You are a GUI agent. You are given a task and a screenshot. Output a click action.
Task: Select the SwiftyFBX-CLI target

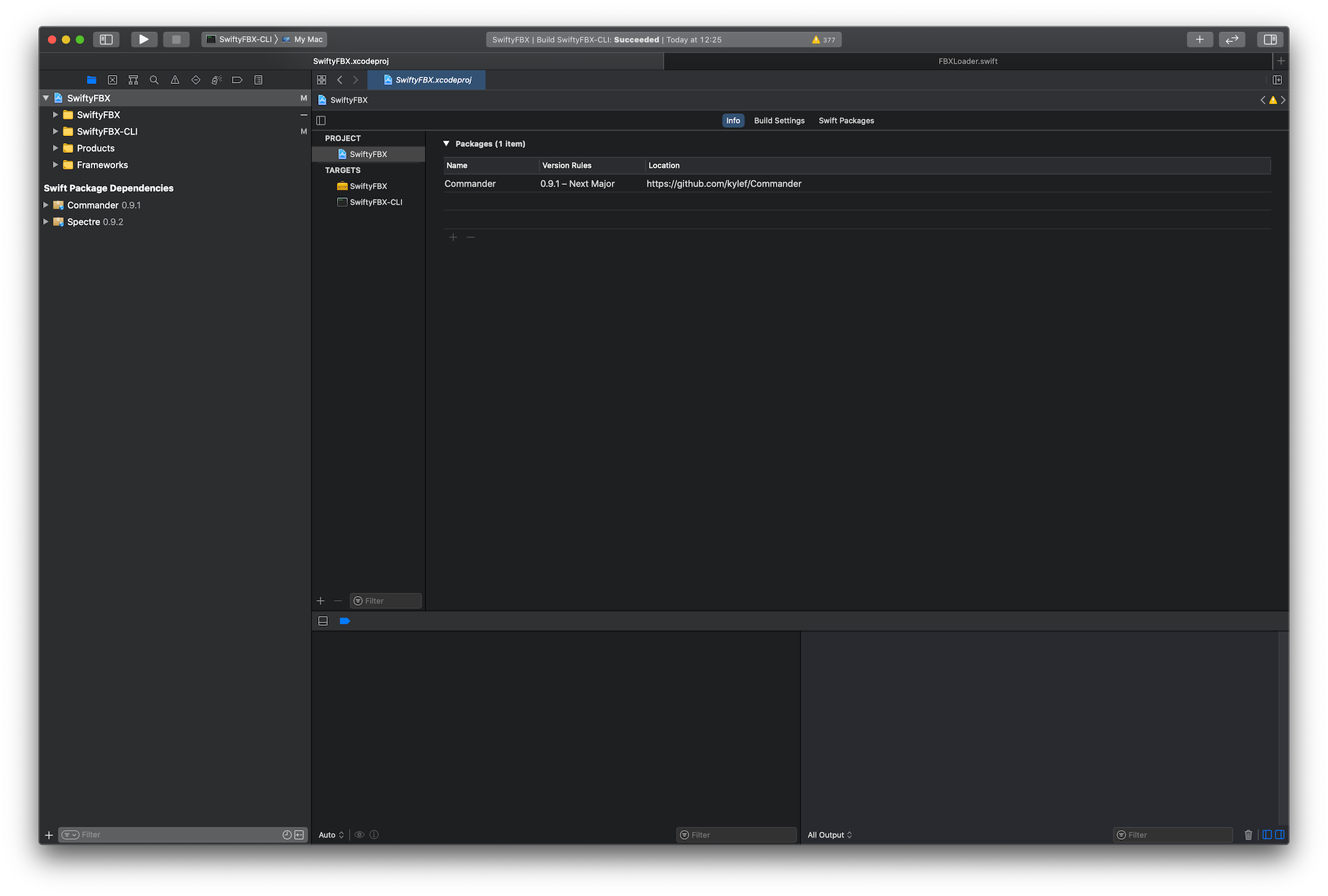click(376, 202)
